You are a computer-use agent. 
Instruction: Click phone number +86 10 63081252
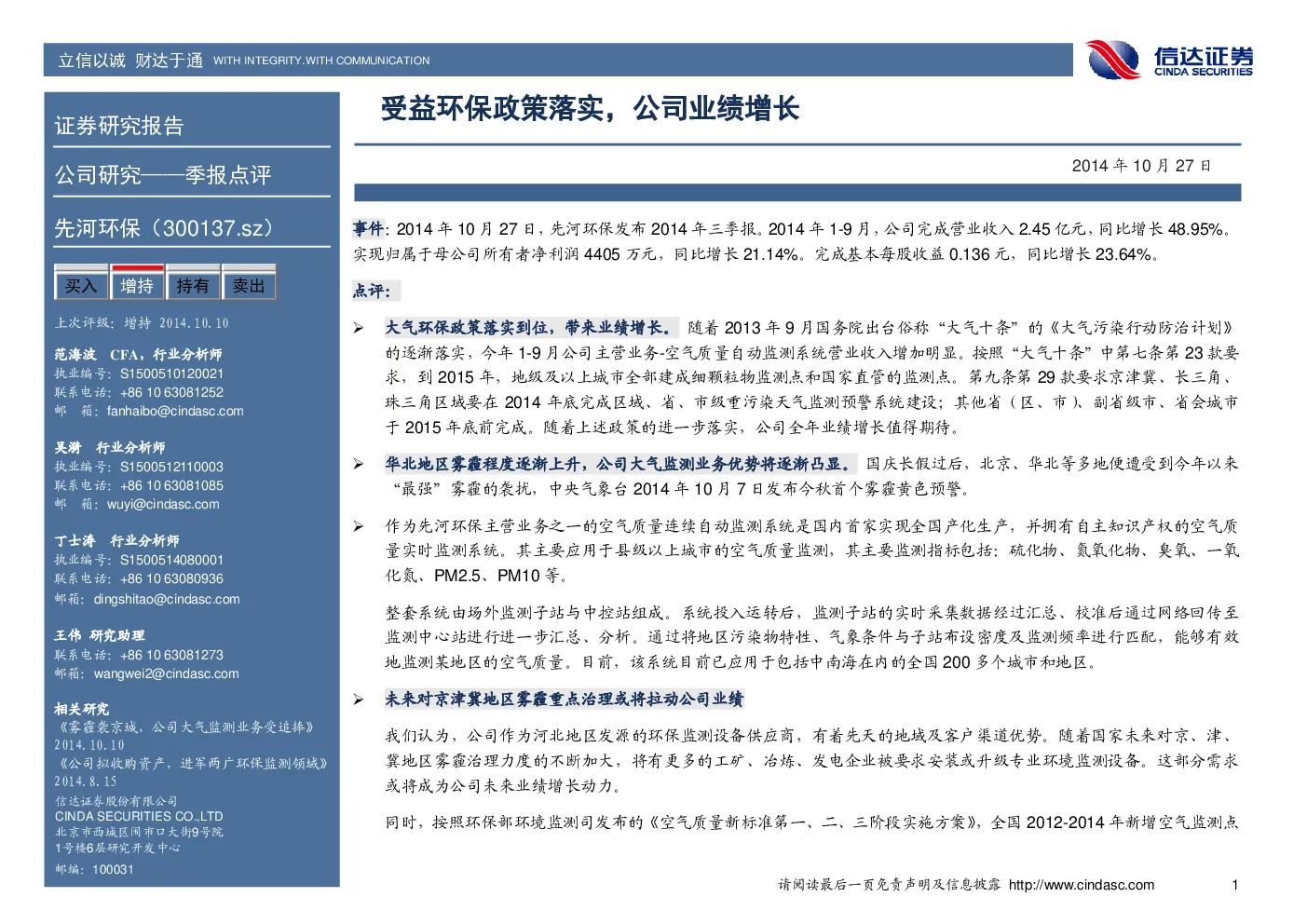click(x=172, y=392)
